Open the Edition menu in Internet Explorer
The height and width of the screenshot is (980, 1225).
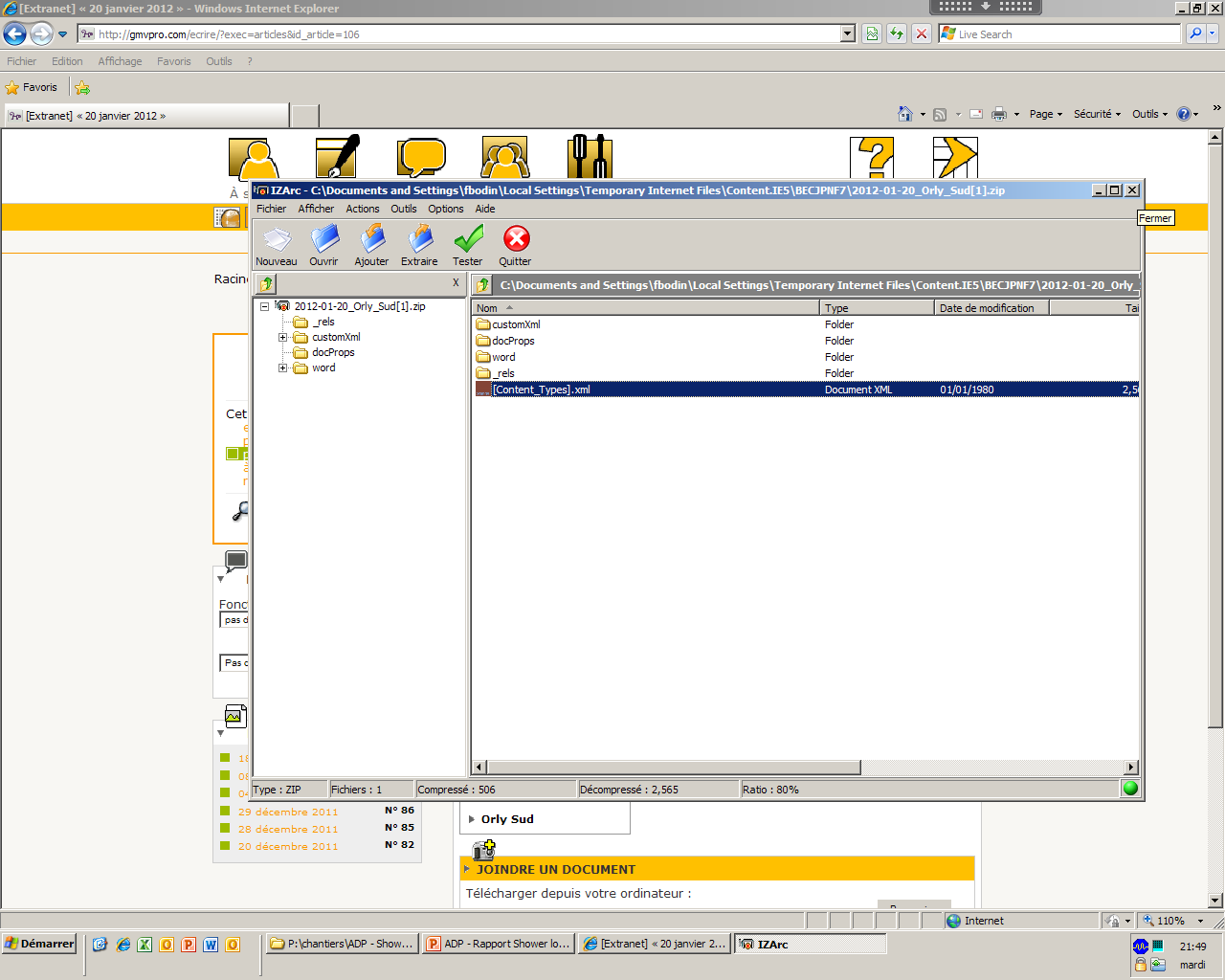click(x=67, y=61)
